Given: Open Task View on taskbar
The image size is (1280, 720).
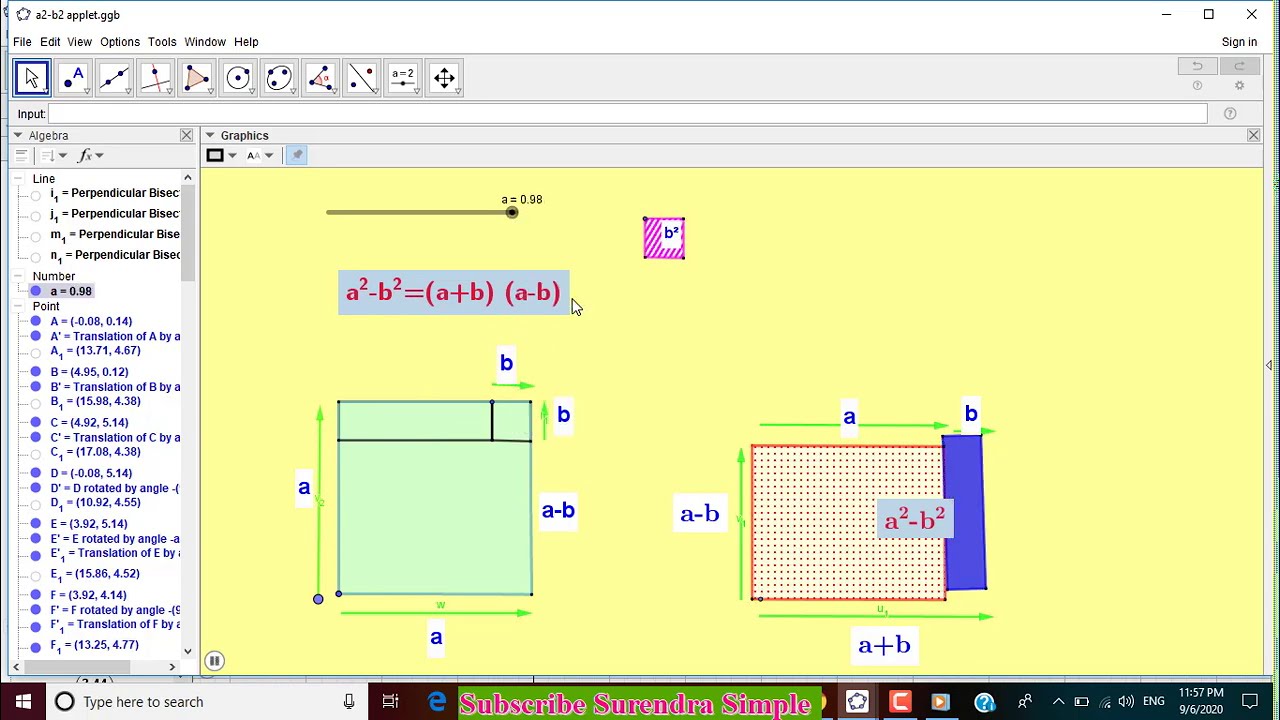Looking at the screenshot, I should coord(391,702).
